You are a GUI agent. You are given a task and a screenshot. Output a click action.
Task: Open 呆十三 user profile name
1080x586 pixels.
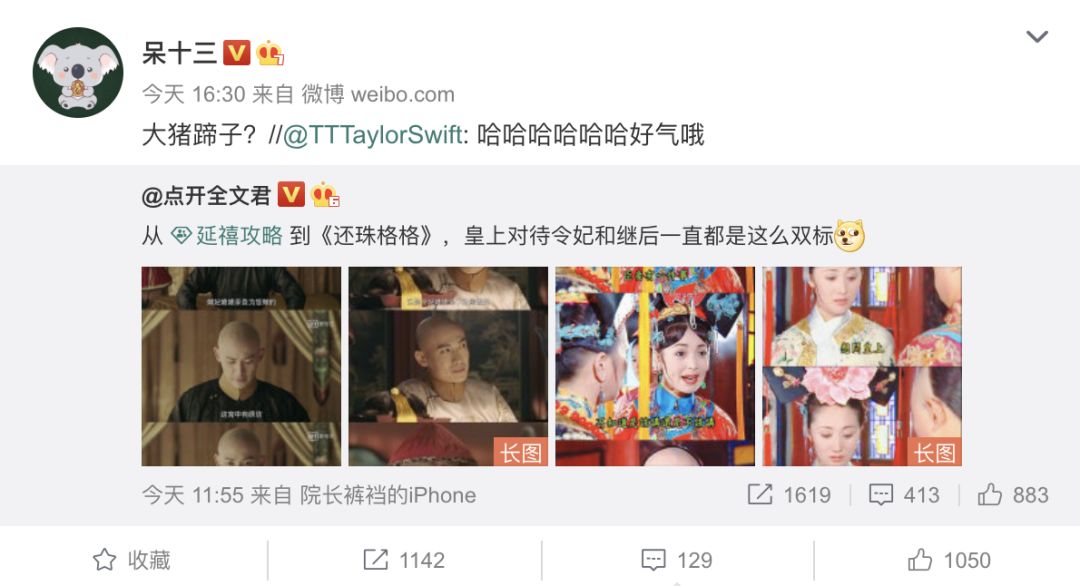(179, 53)
